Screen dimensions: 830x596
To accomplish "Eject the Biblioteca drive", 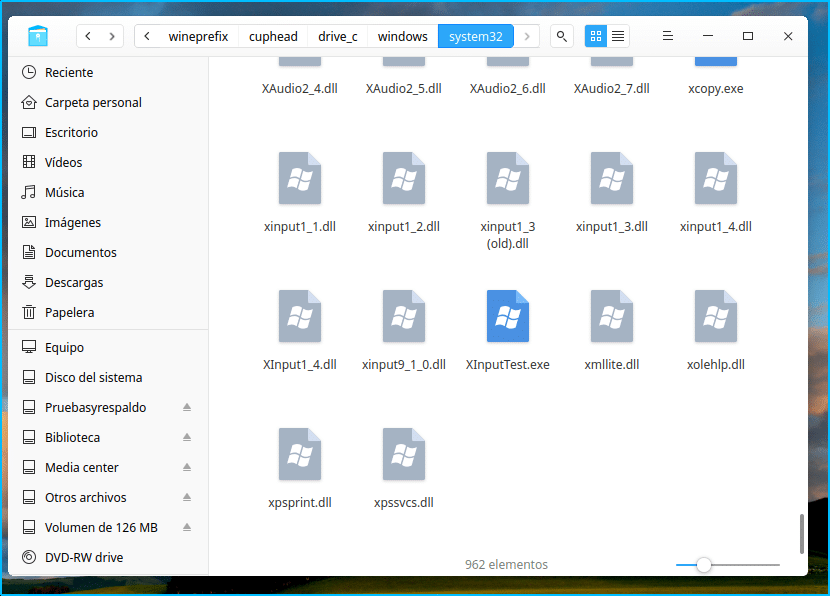I will point(187,437).
